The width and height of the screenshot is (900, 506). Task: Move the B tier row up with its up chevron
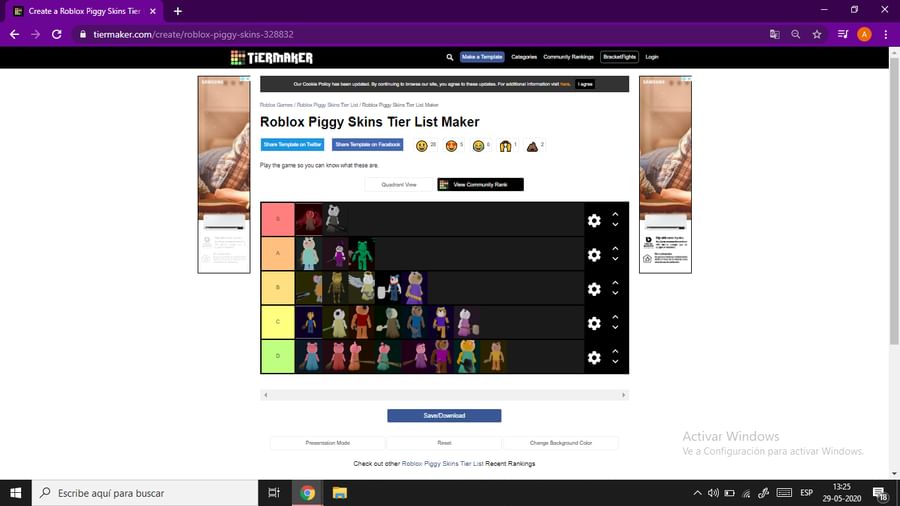pos(615,283)
